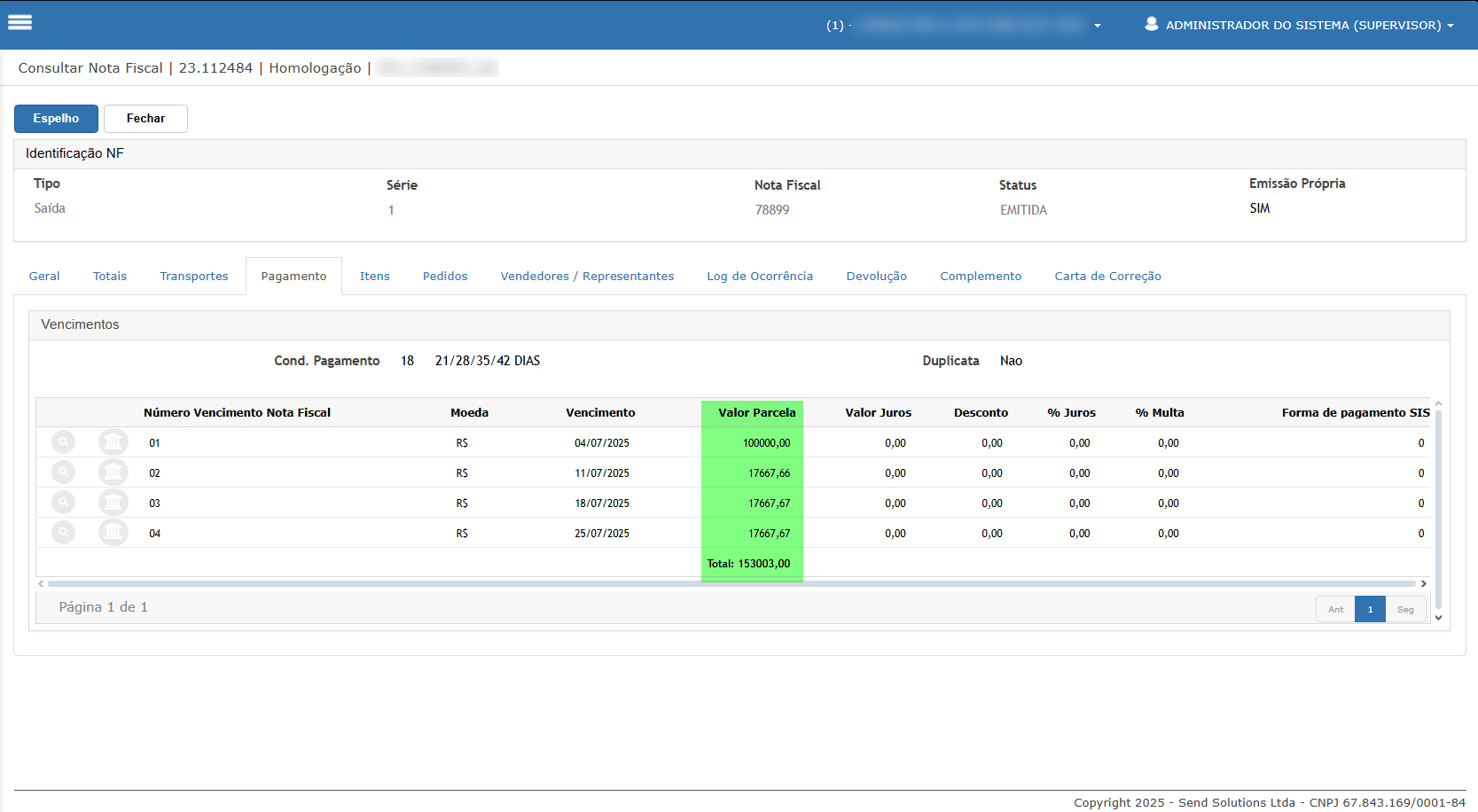Click the Valor Juros column header
The image size is (1478, 812).
[x=878, y=412]
